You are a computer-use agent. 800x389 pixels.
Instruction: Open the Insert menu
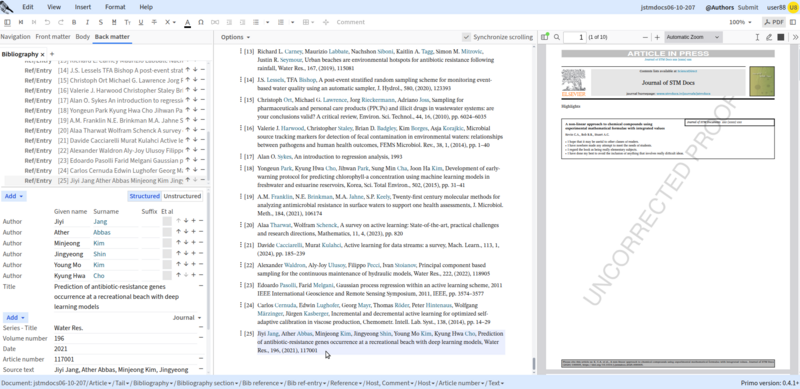[x=83, y=7]
